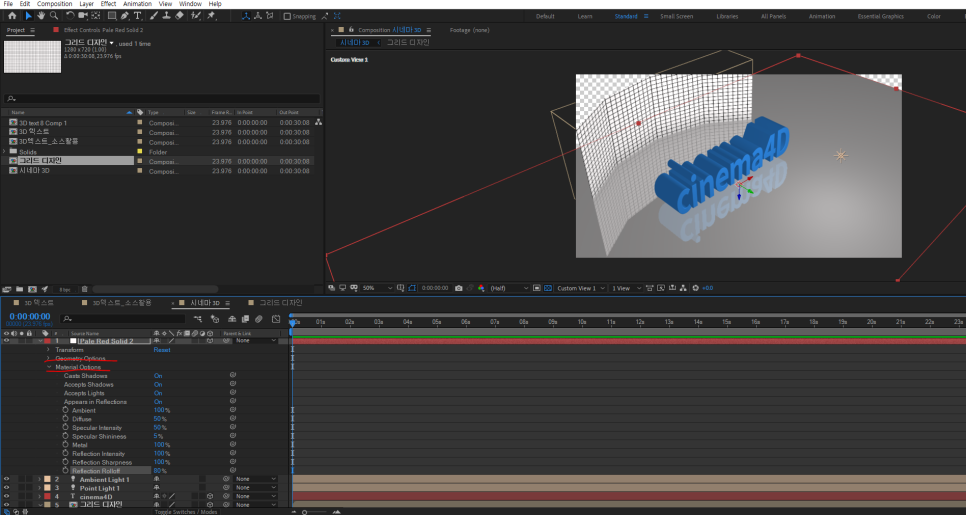
Task: Click Draft 3D icon in timeline header
Action: [214, 318]
